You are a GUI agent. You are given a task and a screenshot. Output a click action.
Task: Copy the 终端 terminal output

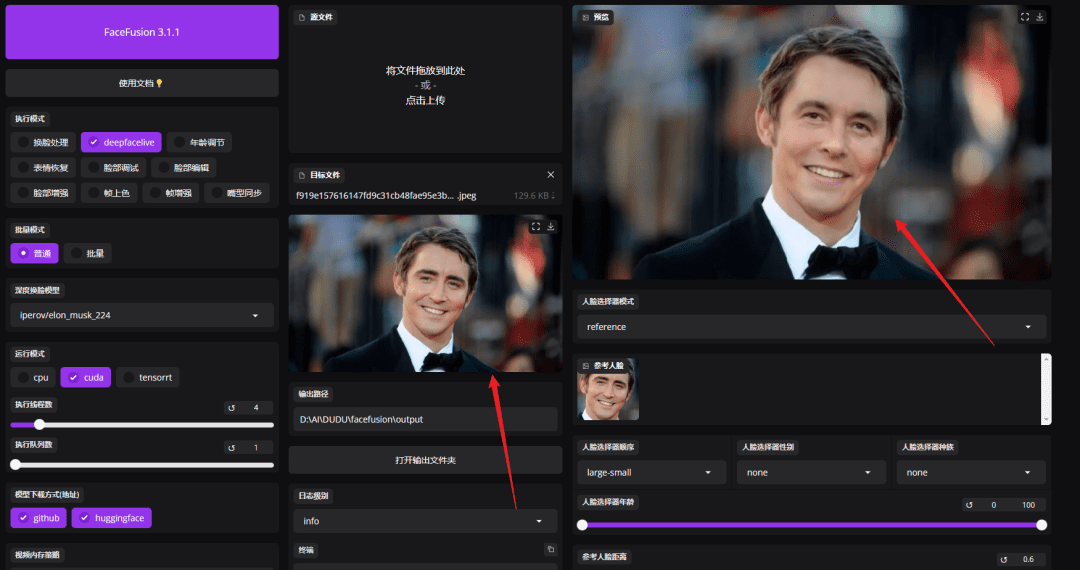click(x=550, y=549)
